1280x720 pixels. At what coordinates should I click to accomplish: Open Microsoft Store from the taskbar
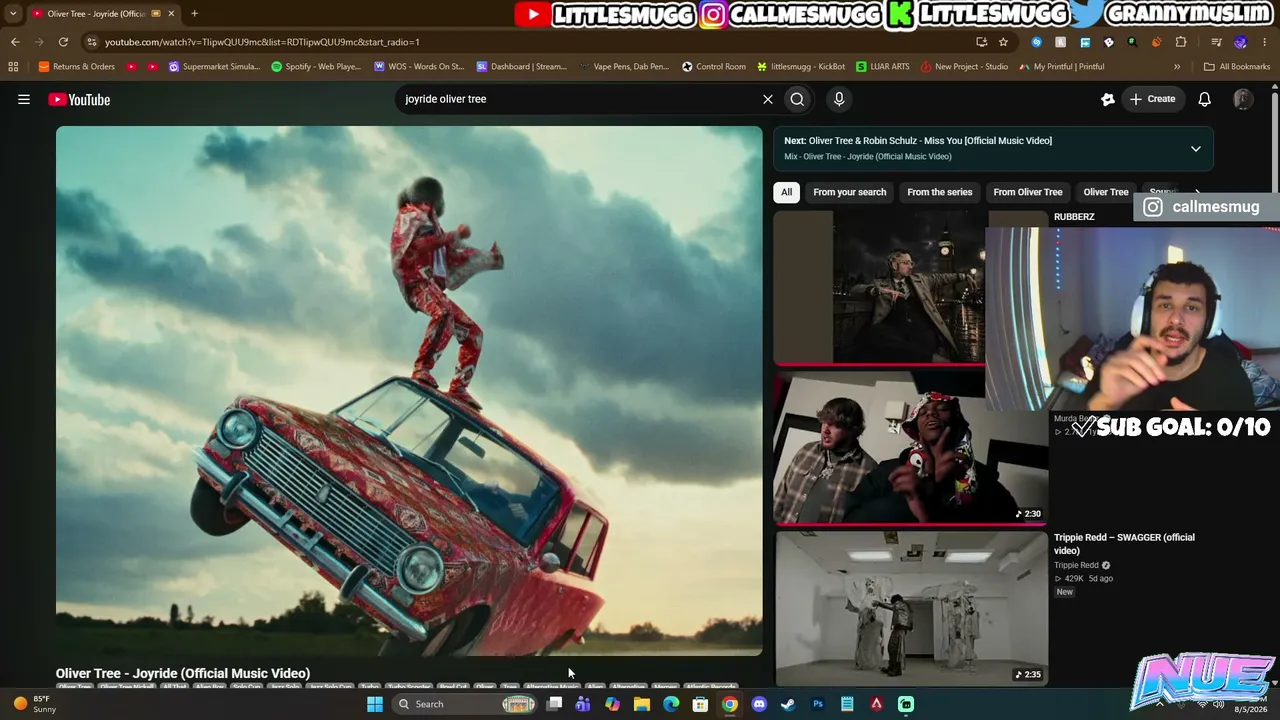(701, 704)
